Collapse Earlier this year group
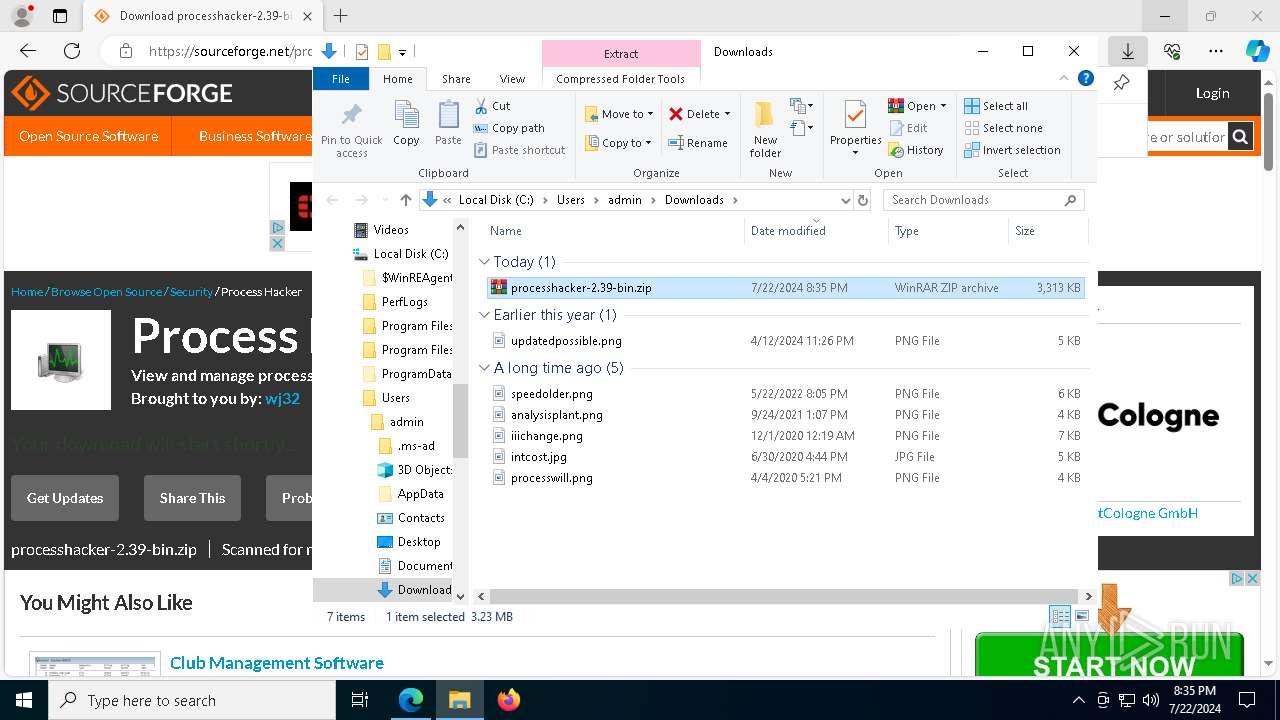The image size is (1280, 720). 485,315
